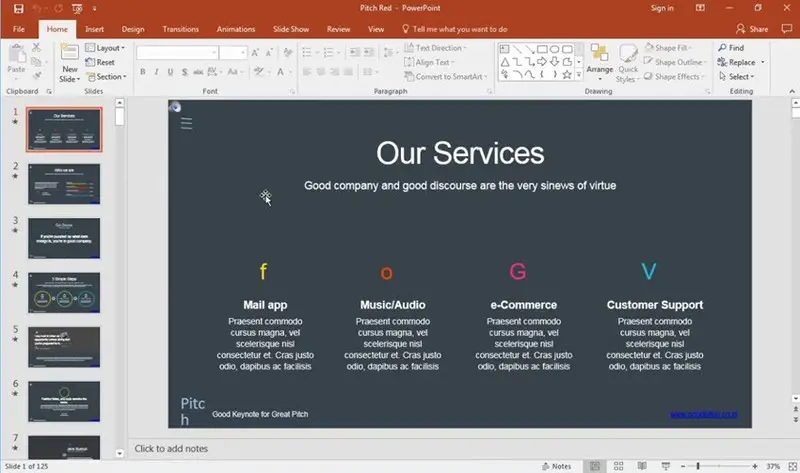
Task: Start Slide Show from status bar icon
Action: pos(666,466)
